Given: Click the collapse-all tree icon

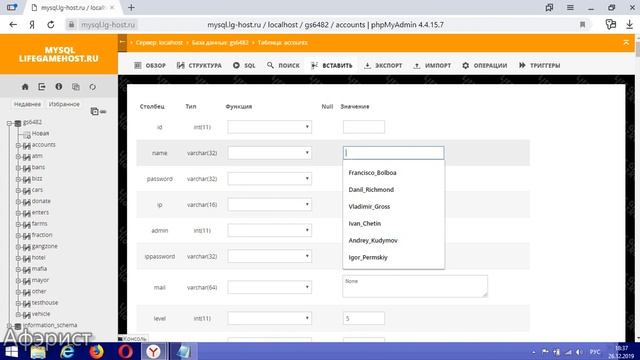Looking at the screenshot, I should (x=94, y=111).
